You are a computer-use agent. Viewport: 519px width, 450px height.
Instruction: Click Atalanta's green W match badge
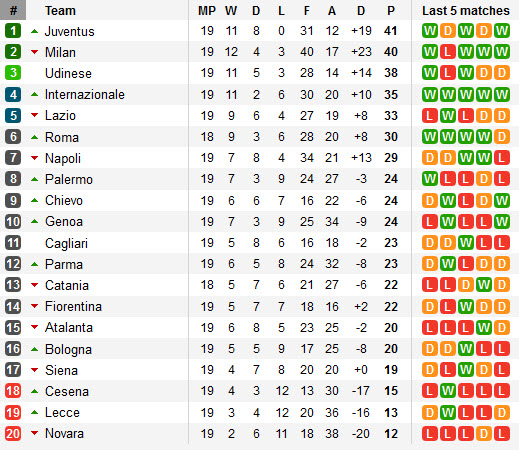[484, 328]
